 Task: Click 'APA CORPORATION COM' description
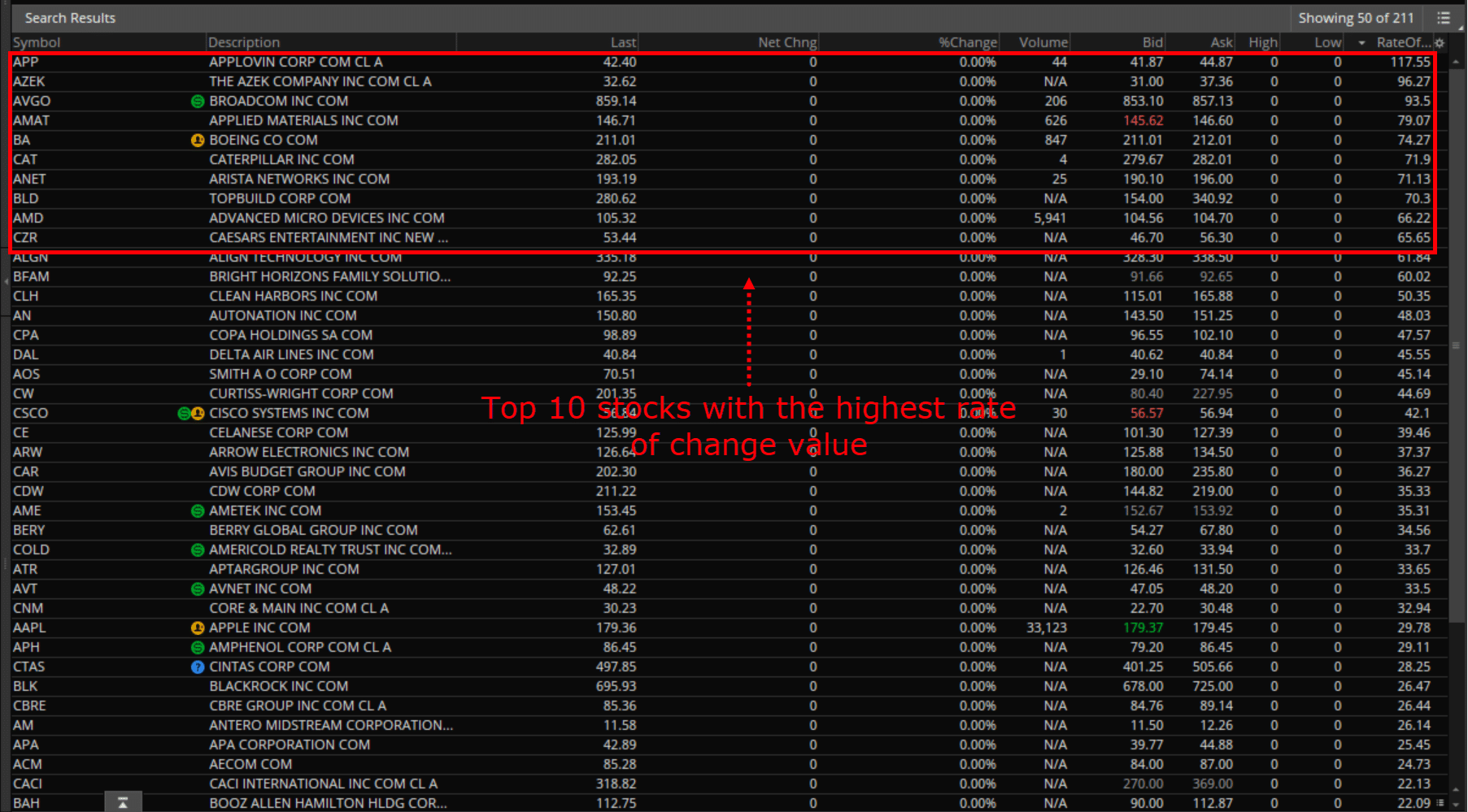(290, 745)
